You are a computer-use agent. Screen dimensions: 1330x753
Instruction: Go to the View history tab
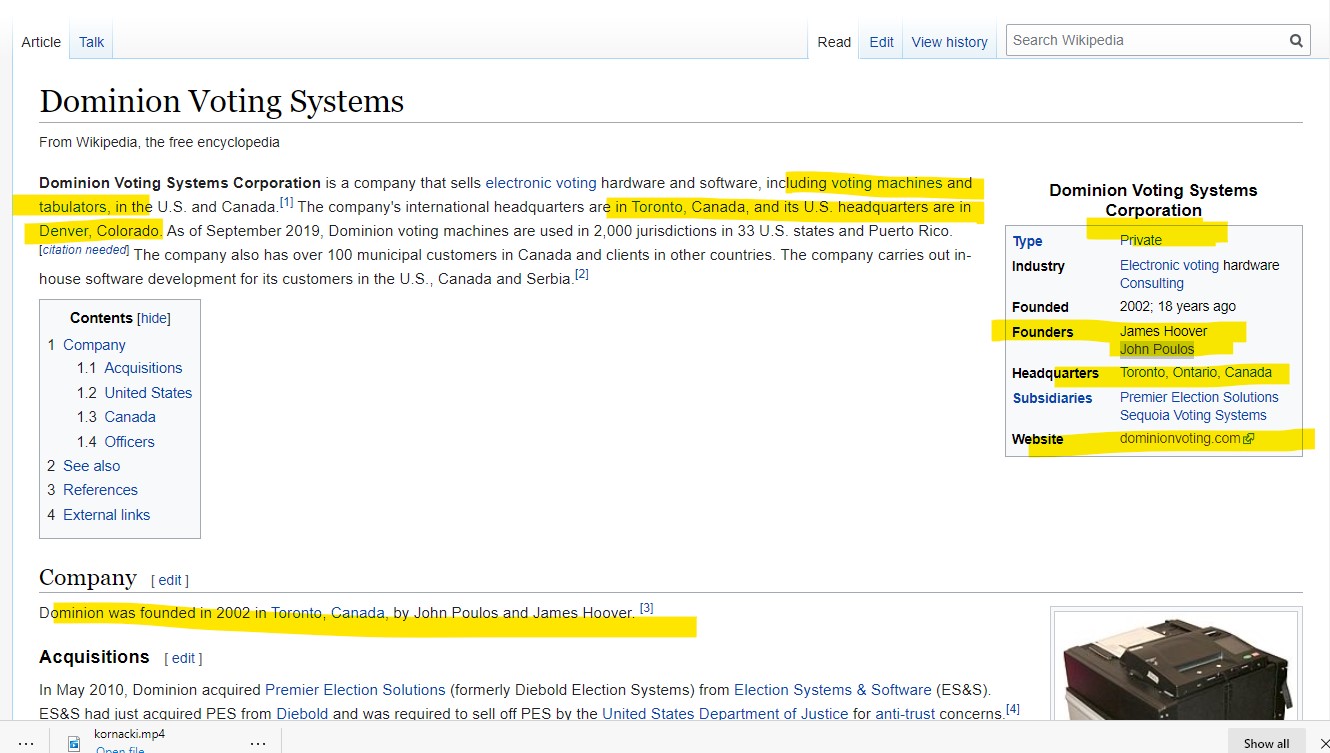[949, 42]
